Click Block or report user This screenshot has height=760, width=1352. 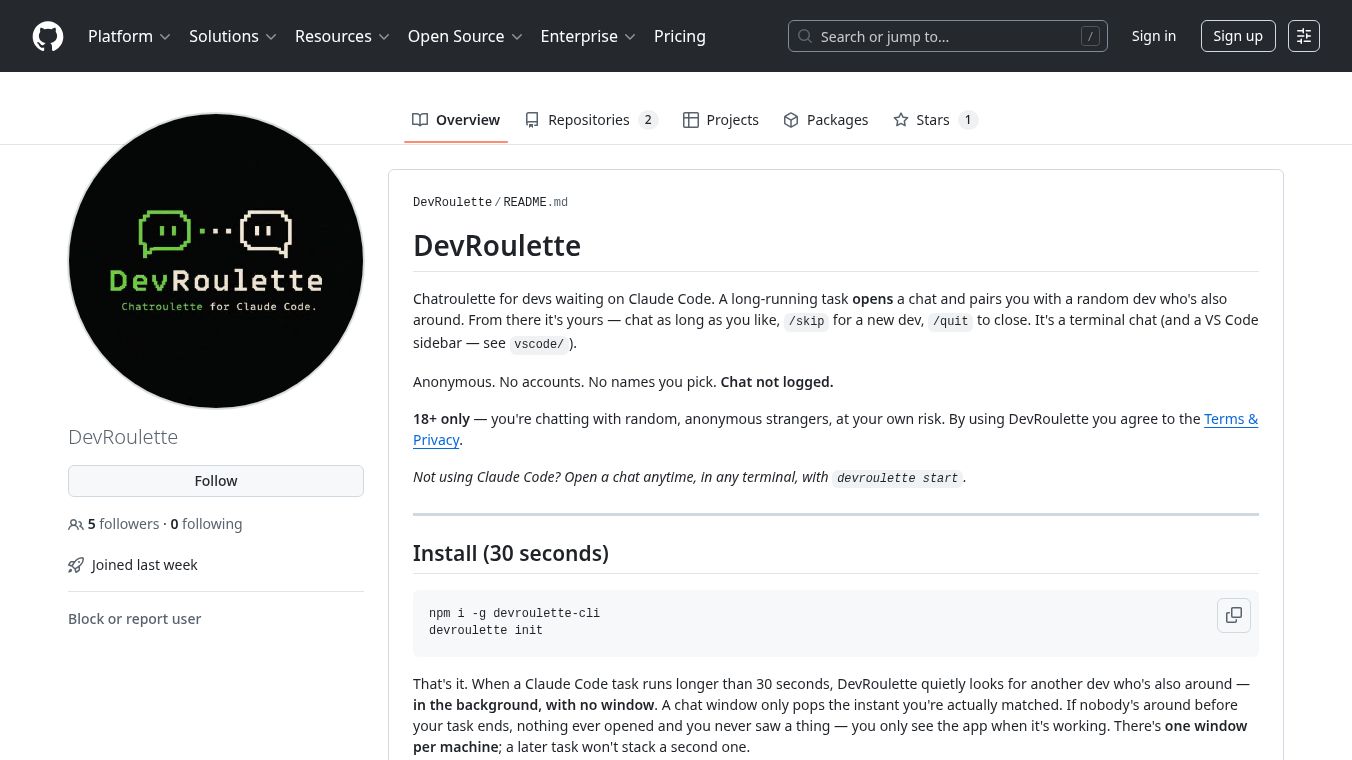[x=134, y=619]
